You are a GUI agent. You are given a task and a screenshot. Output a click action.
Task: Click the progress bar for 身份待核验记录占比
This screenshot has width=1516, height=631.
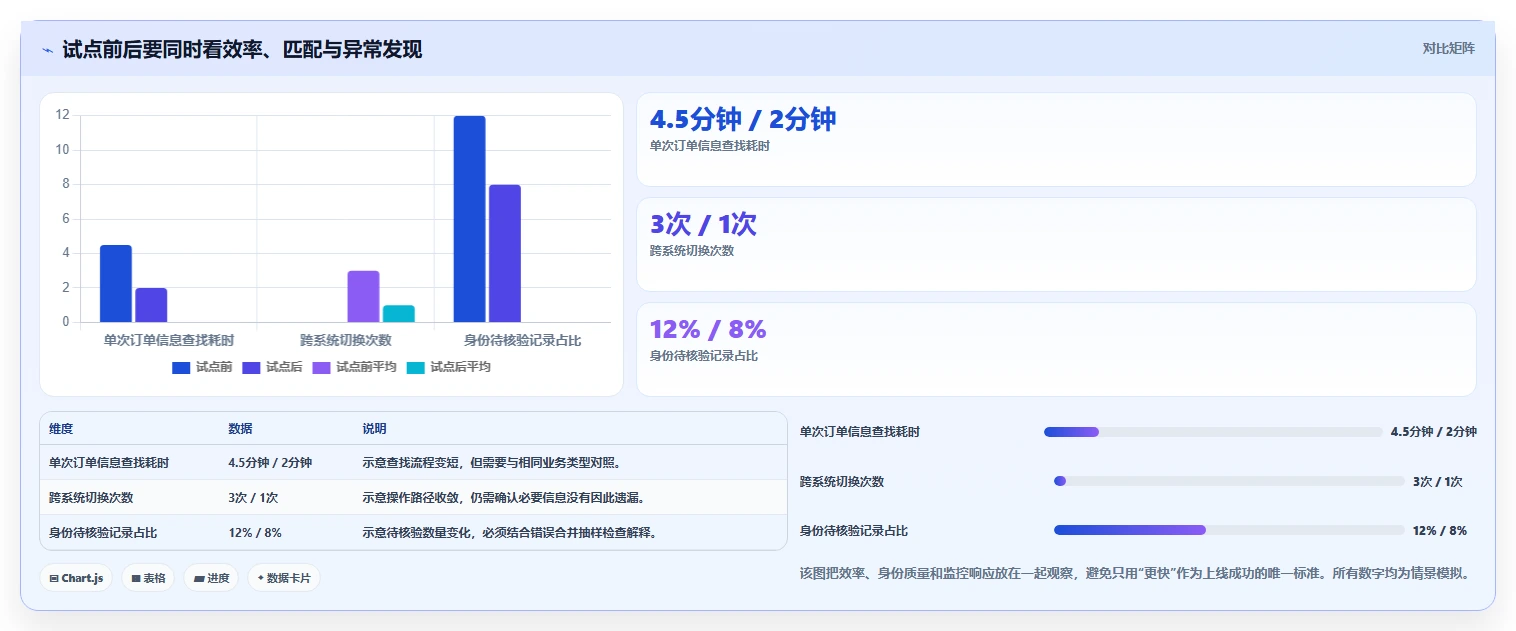[1229, 530]
